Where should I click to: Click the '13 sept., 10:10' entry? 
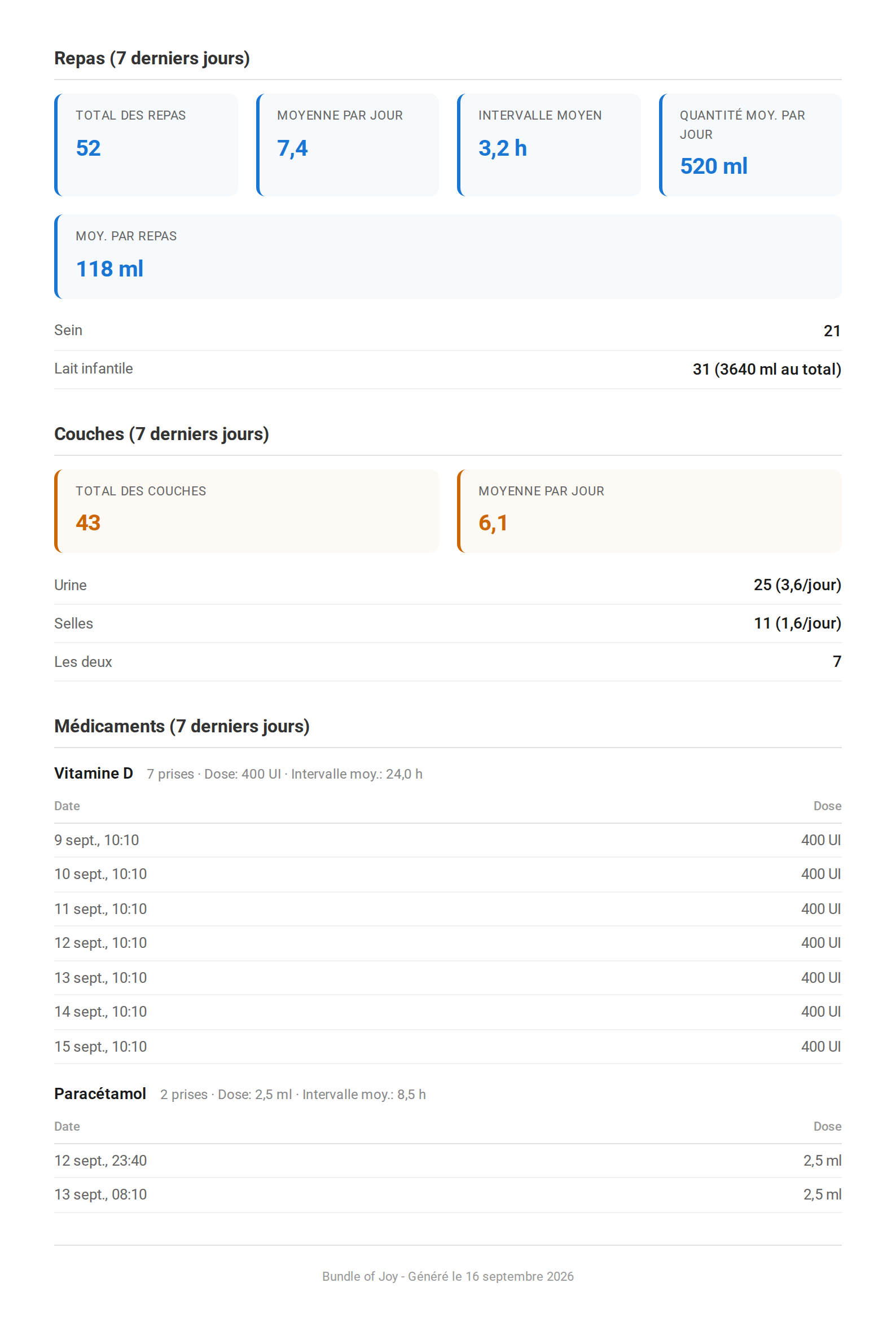100,978
